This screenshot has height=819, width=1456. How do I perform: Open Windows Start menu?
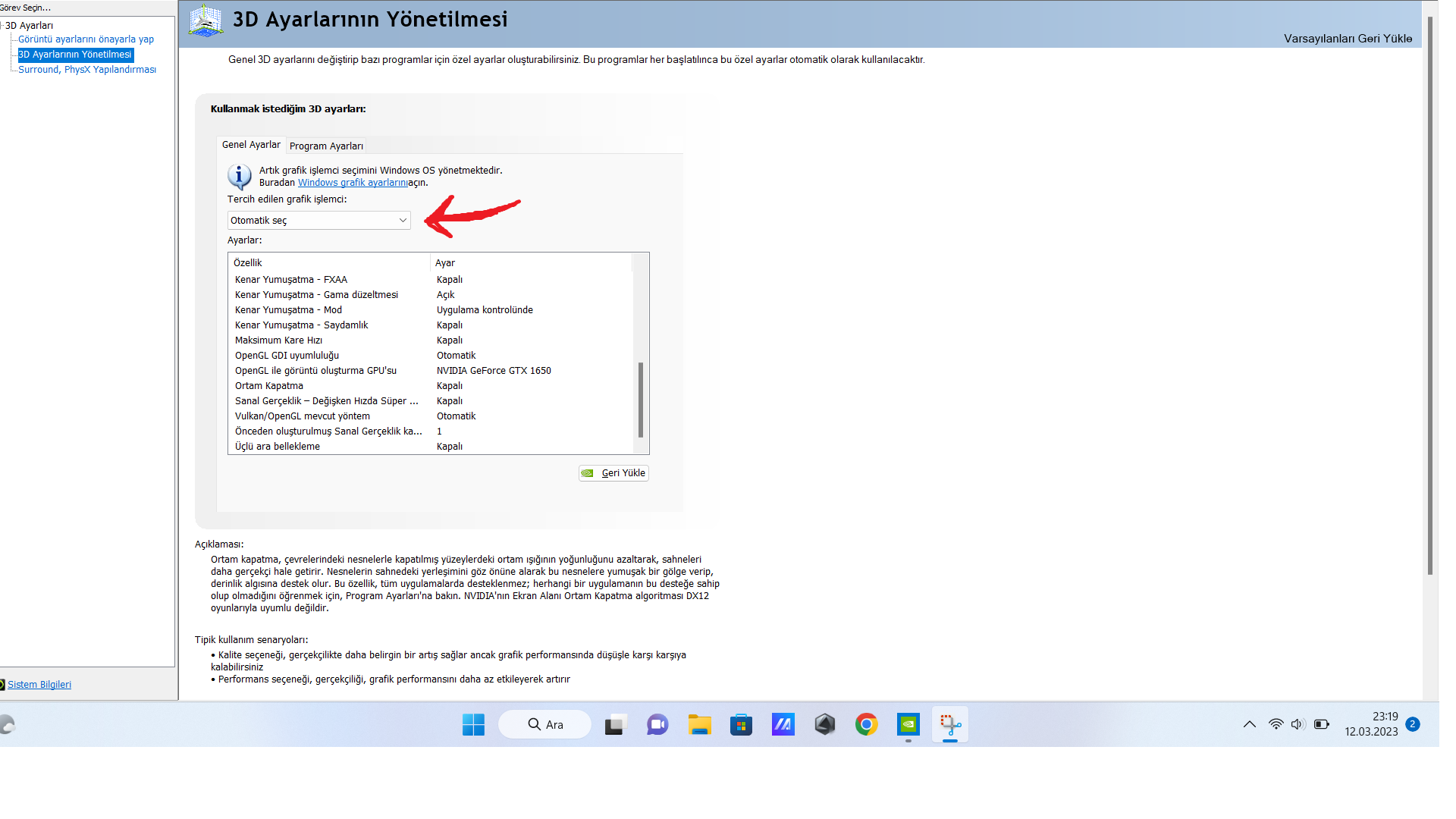(x=473, y=725)
